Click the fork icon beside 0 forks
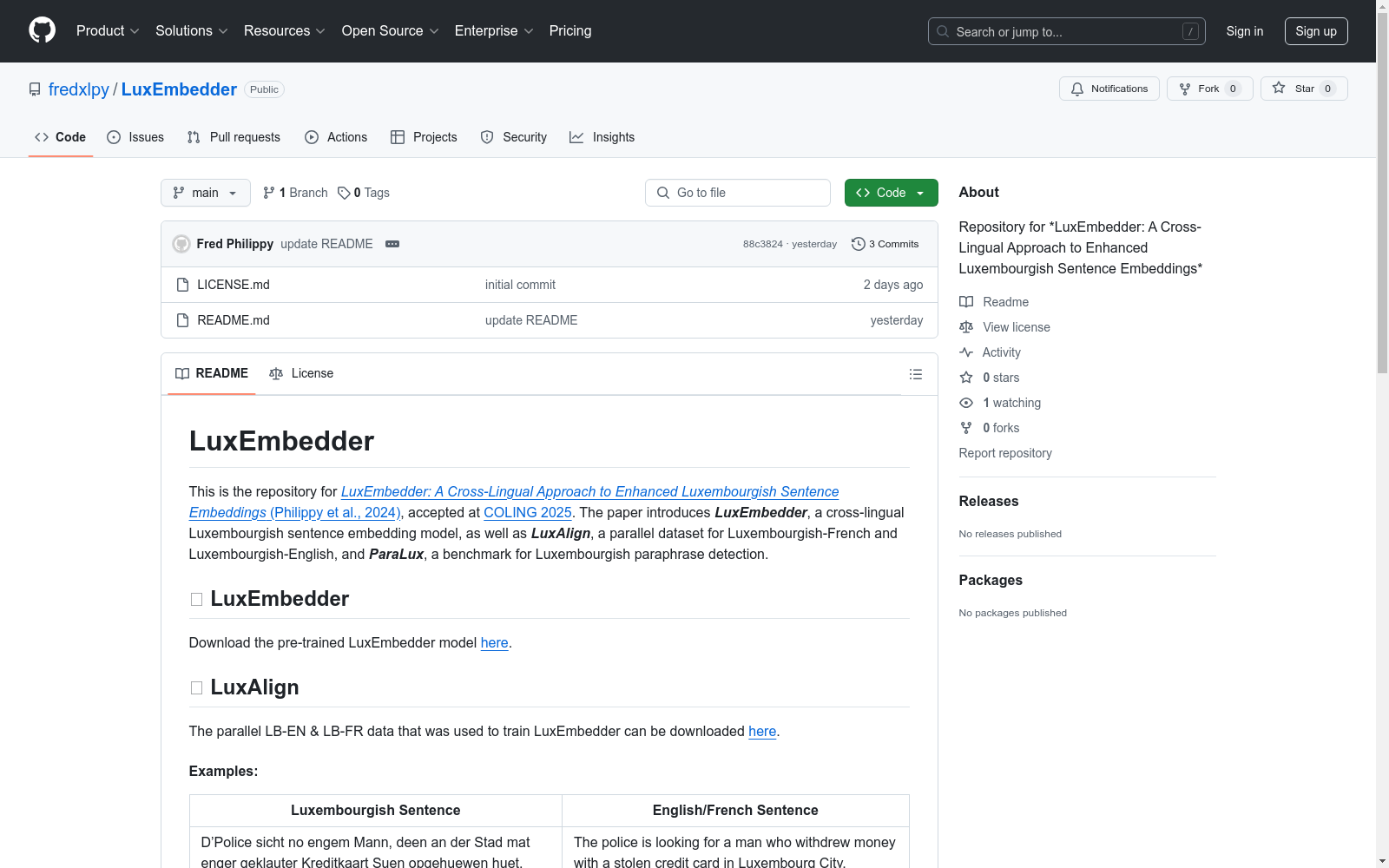Viewport: 1389px width, 868px height. 966,428
